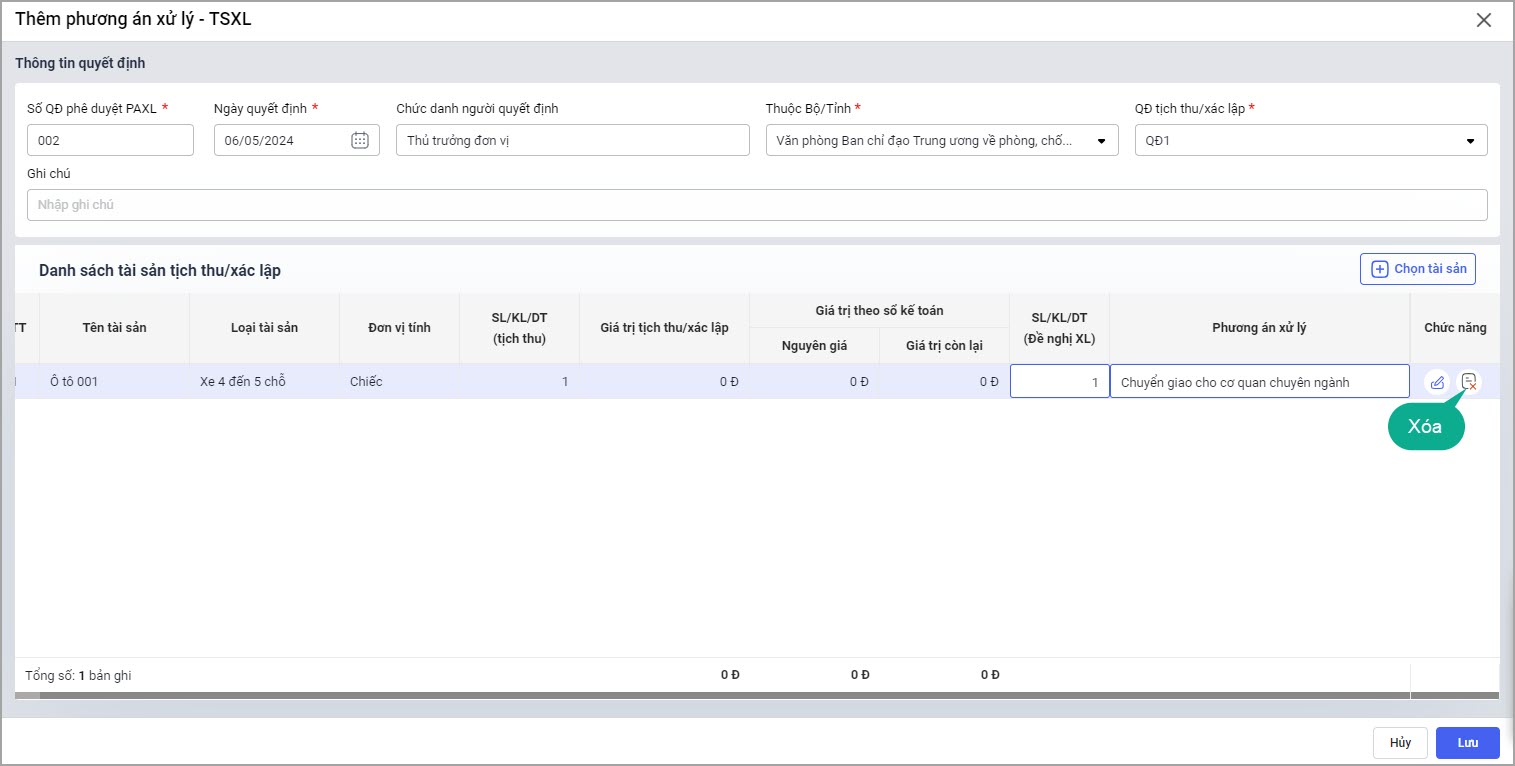
Task: Click the Tên tài sản column header
Action: [x=114, y=328]
